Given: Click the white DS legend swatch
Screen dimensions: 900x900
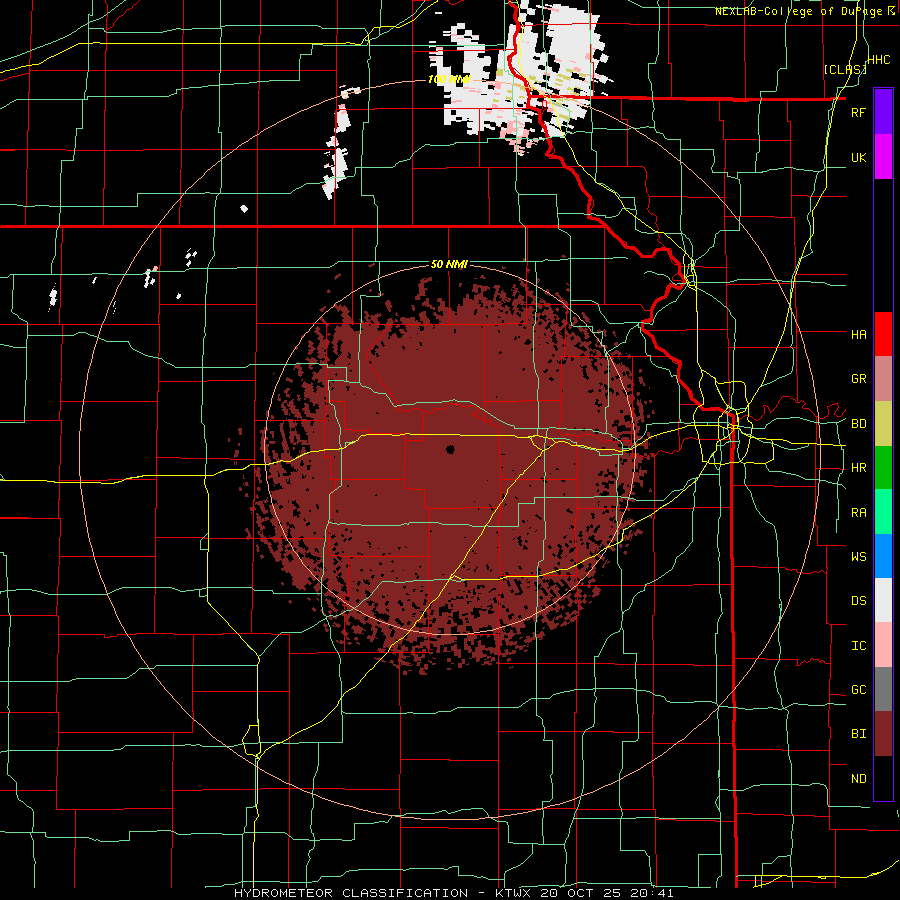Looking at the screenshot, I should 883,600.
